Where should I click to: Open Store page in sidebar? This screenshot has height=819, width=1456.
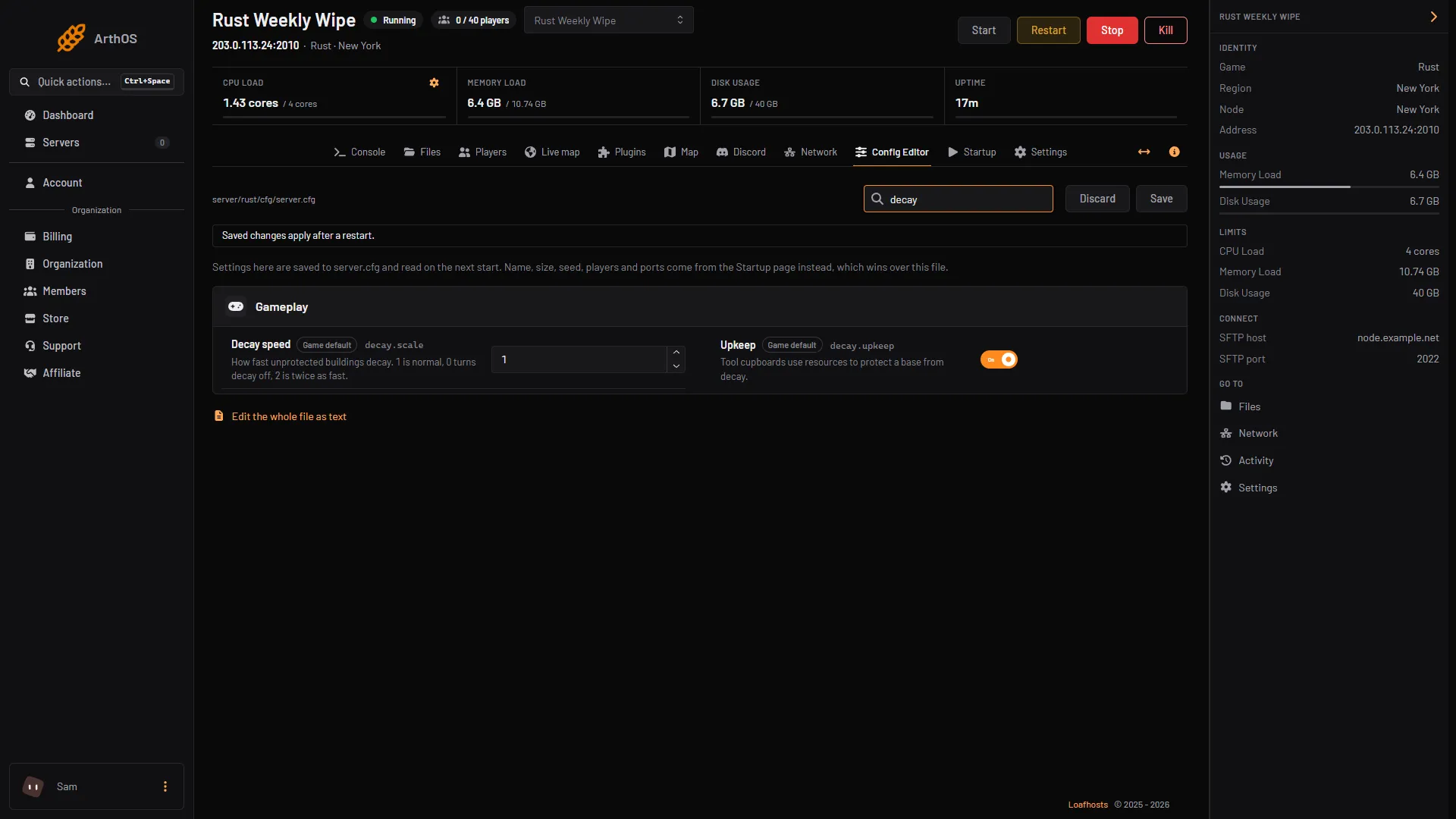click(x=96, y=318)
